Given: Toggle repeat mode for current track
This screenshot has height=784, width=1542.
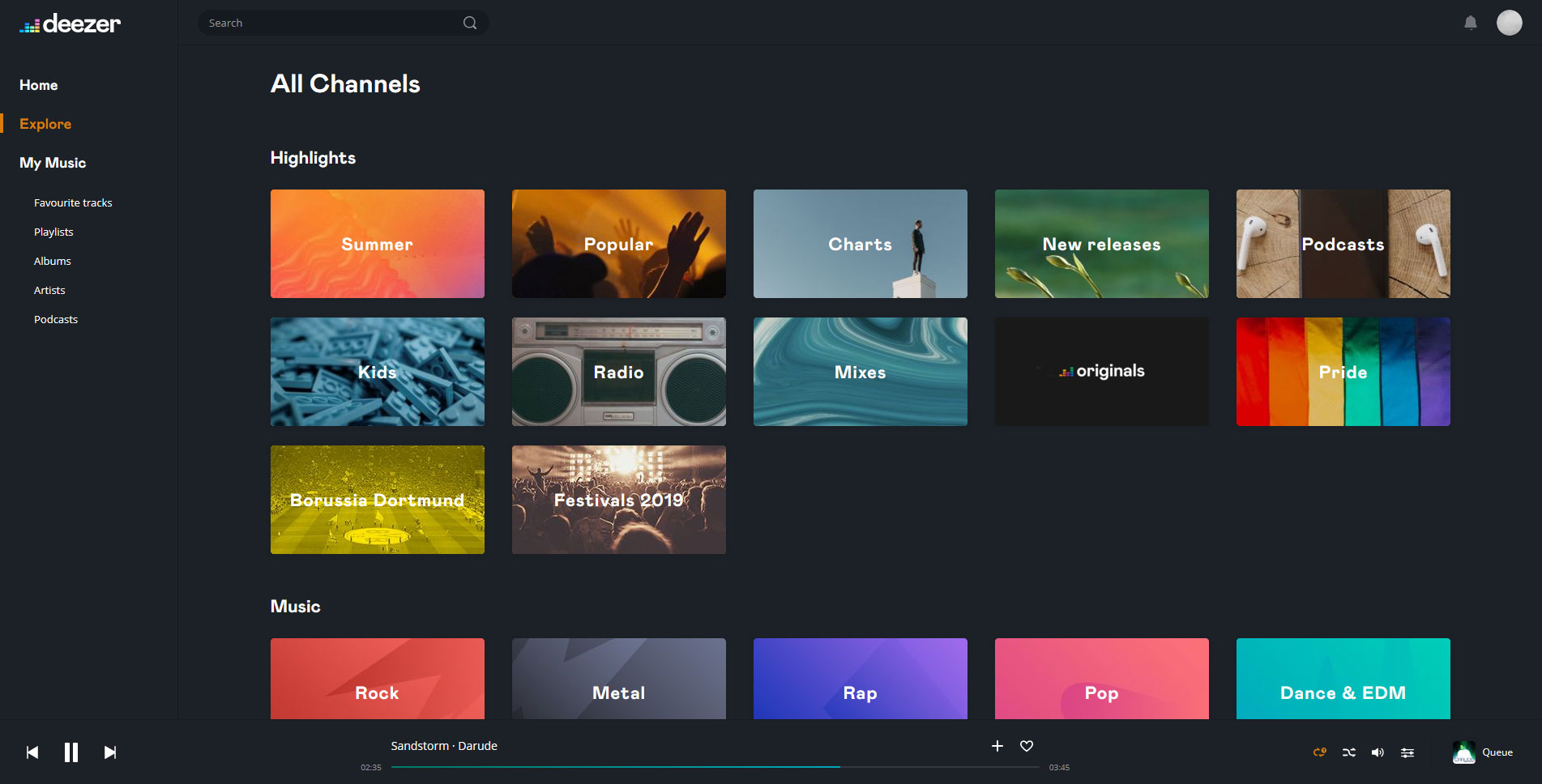Looking at the screenshot, I should pyautogui.click(x=1319, y=752).
